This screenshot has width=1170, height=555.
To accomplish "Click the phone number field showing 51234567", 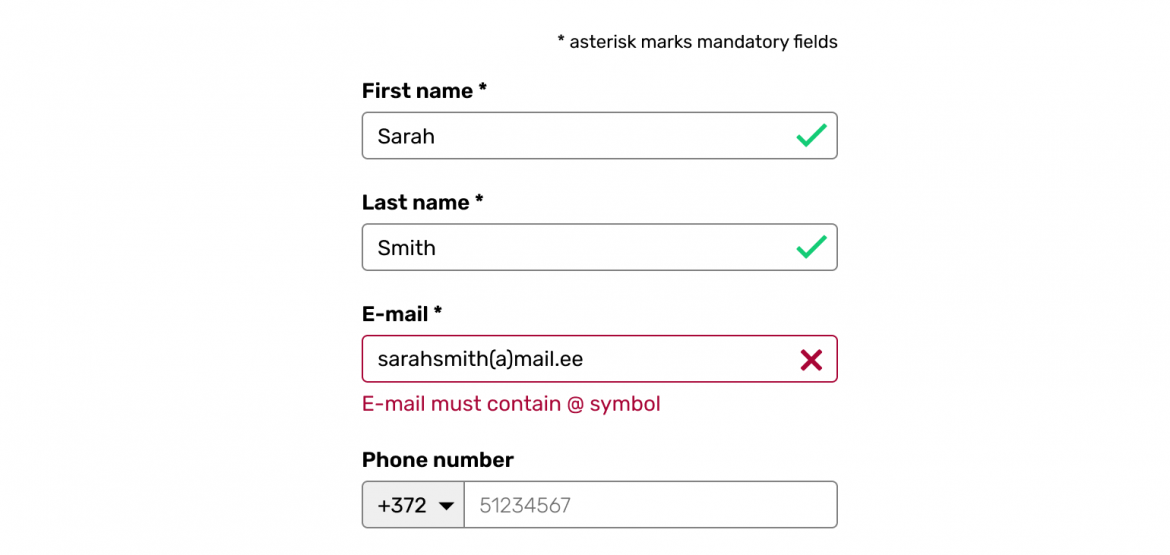I will click(650, 505).
